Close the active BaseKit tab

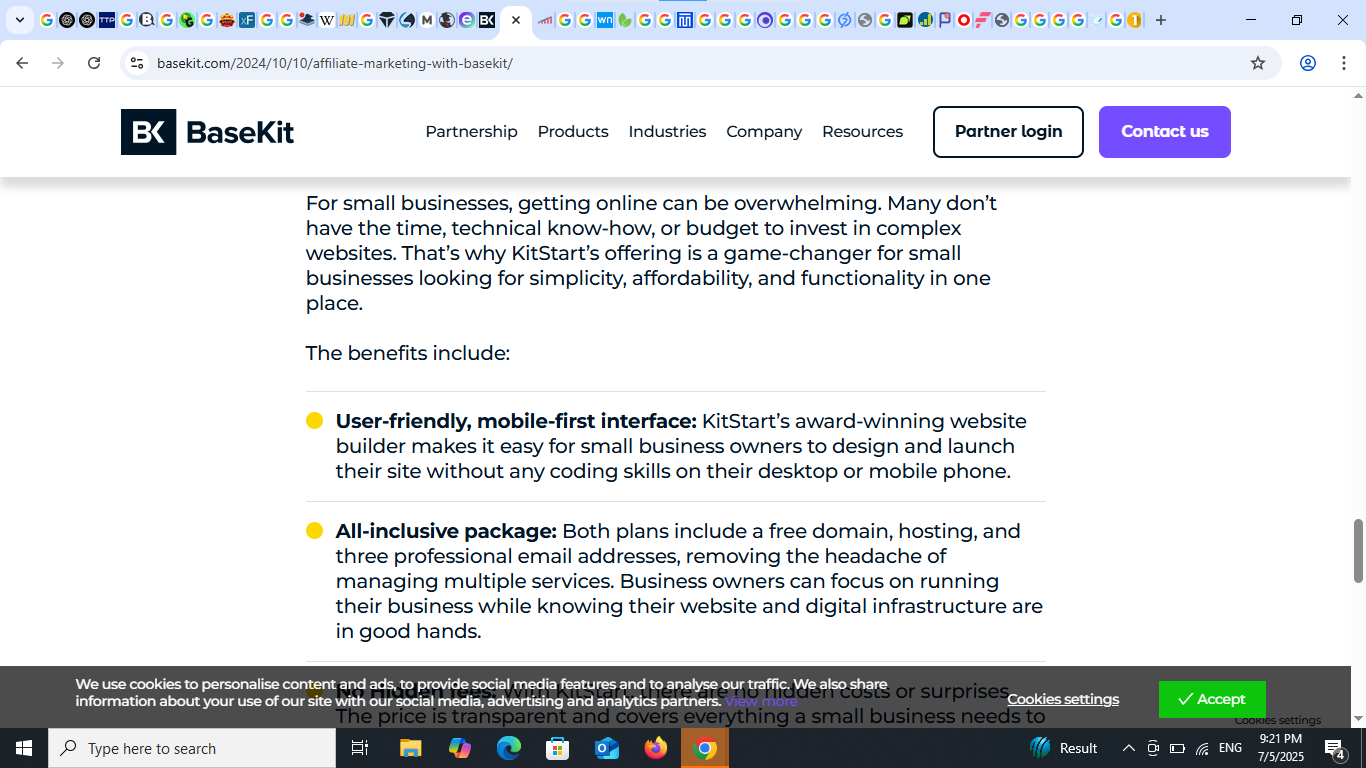point(516,20)
